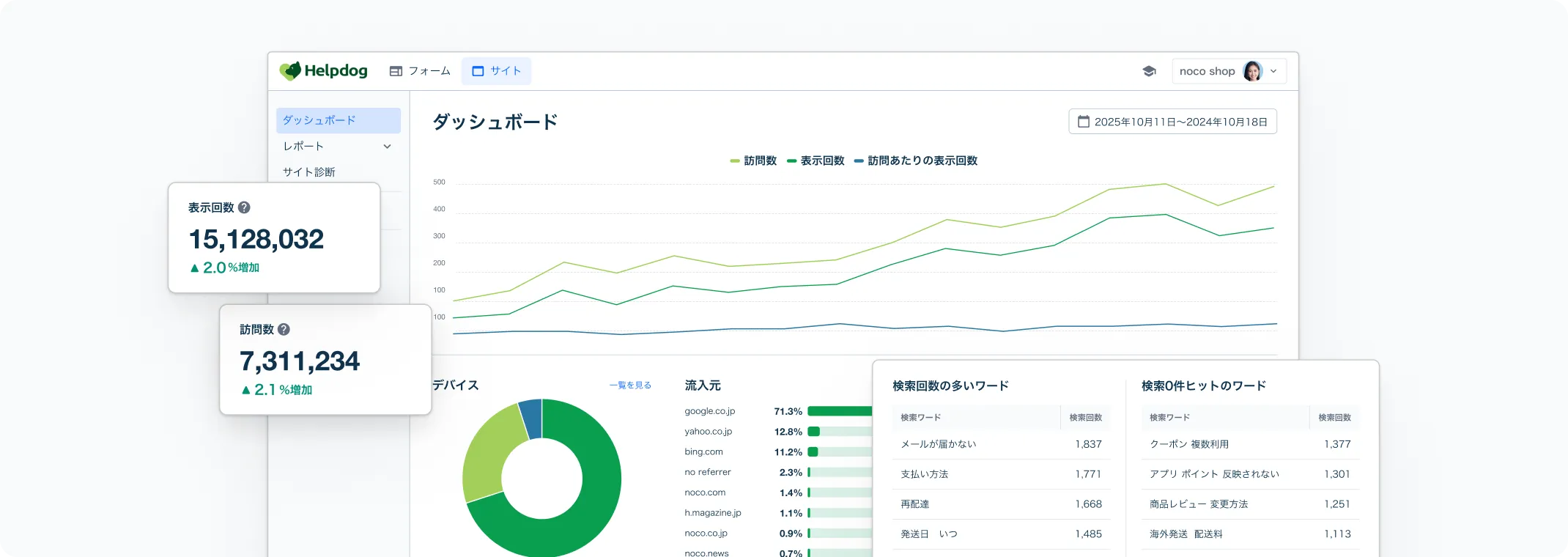
Task: Click the 1,377 search count cell
Action: (1337, 444)
